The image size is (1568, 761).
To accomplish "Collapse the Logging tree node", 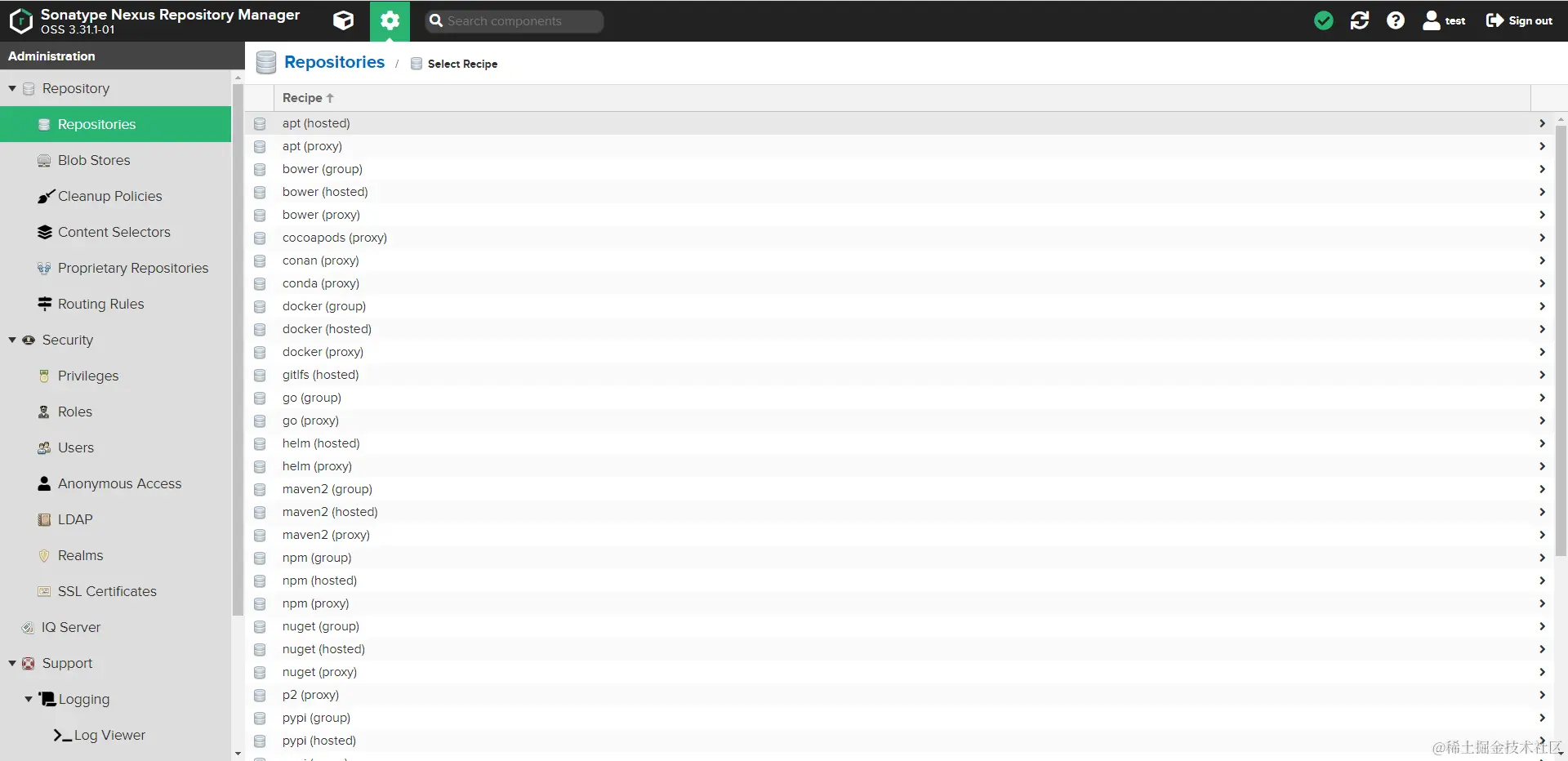I will (x=29, y=699).
